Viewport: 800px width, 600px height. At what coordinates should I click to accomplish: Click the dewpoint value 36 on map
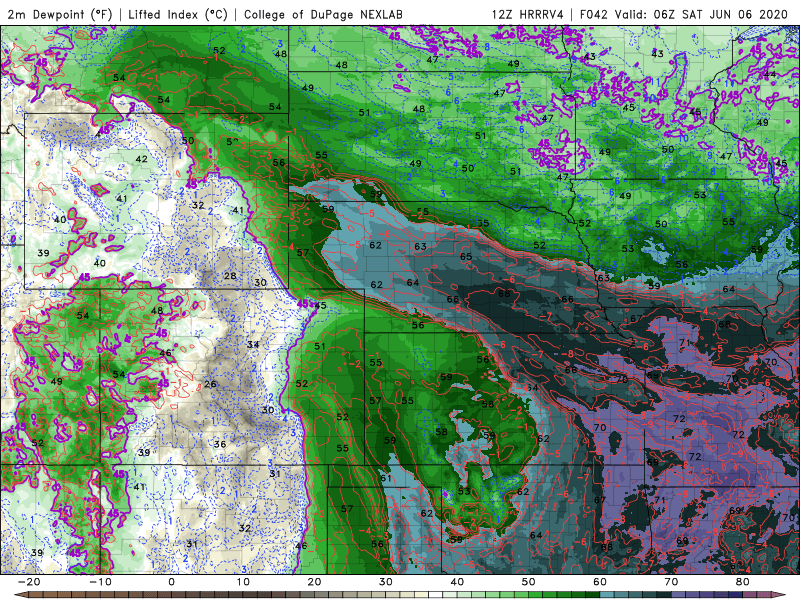coord(220,444)
